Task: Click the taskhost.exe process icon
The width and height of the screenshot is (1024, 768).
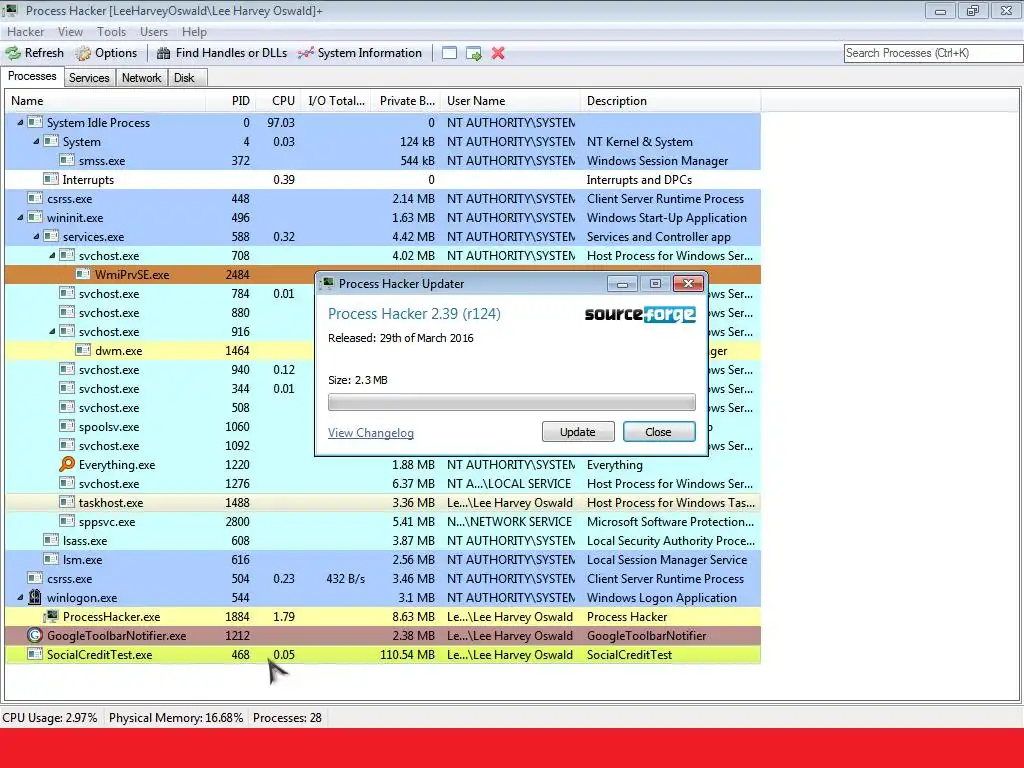Action: [x=67, y=502]
